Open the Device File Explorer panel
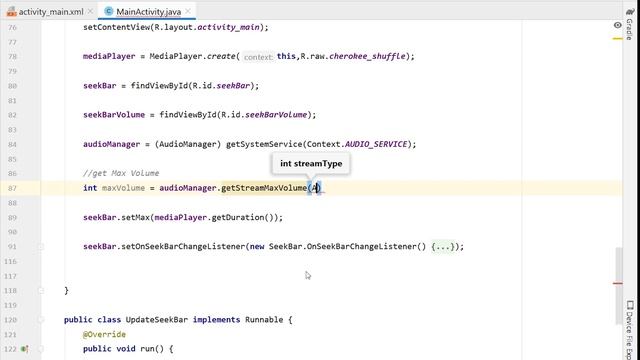The height and width of the screenshot is (360, 640). pyautogui.click(x=630, y=330)
